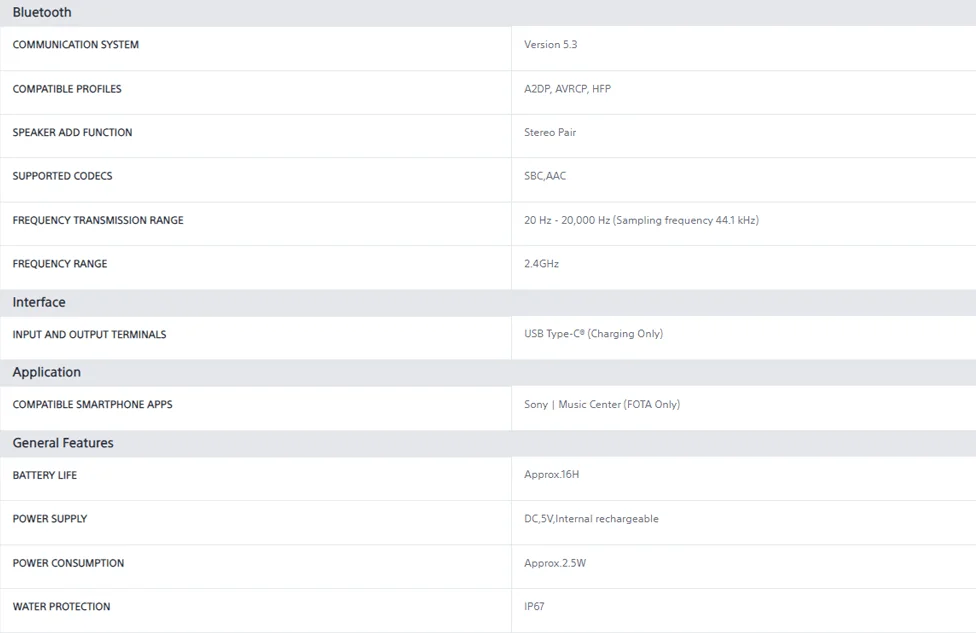Click the COMMUNICATION SYSTEM label
Image resolution: width=976 pixels, height=633 pixels.
coord(75,45)
